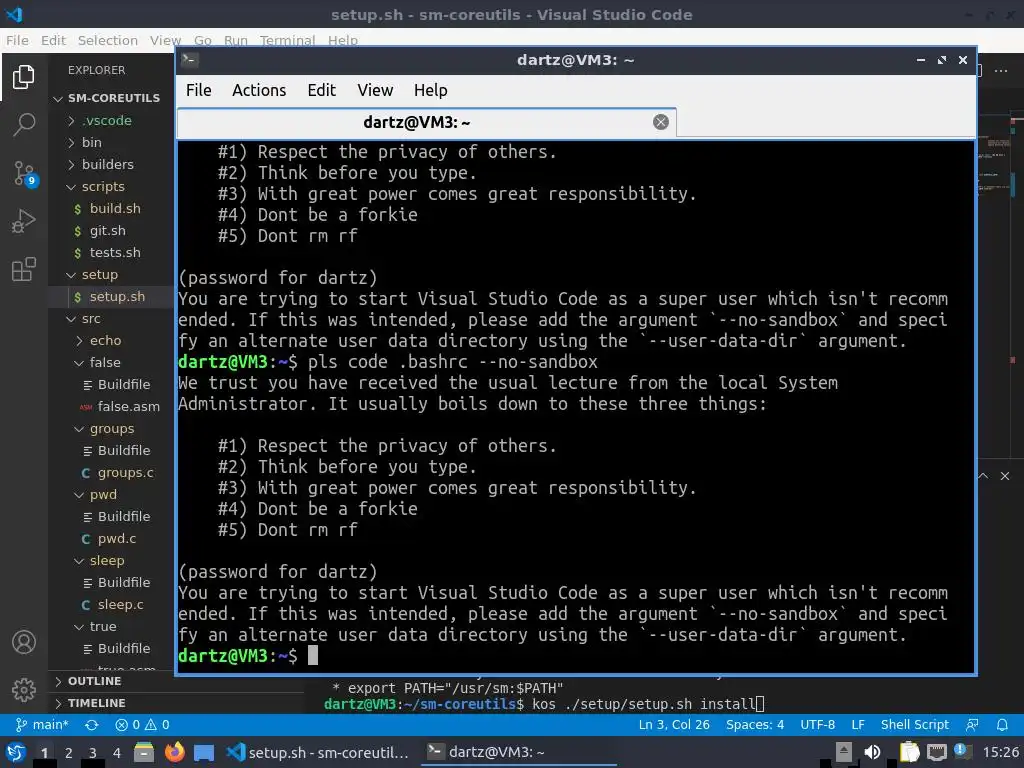Close the dartz@VM3 terminal tab
The width and height of the screenshot is (1024, 768).
[x=660, y=122]
